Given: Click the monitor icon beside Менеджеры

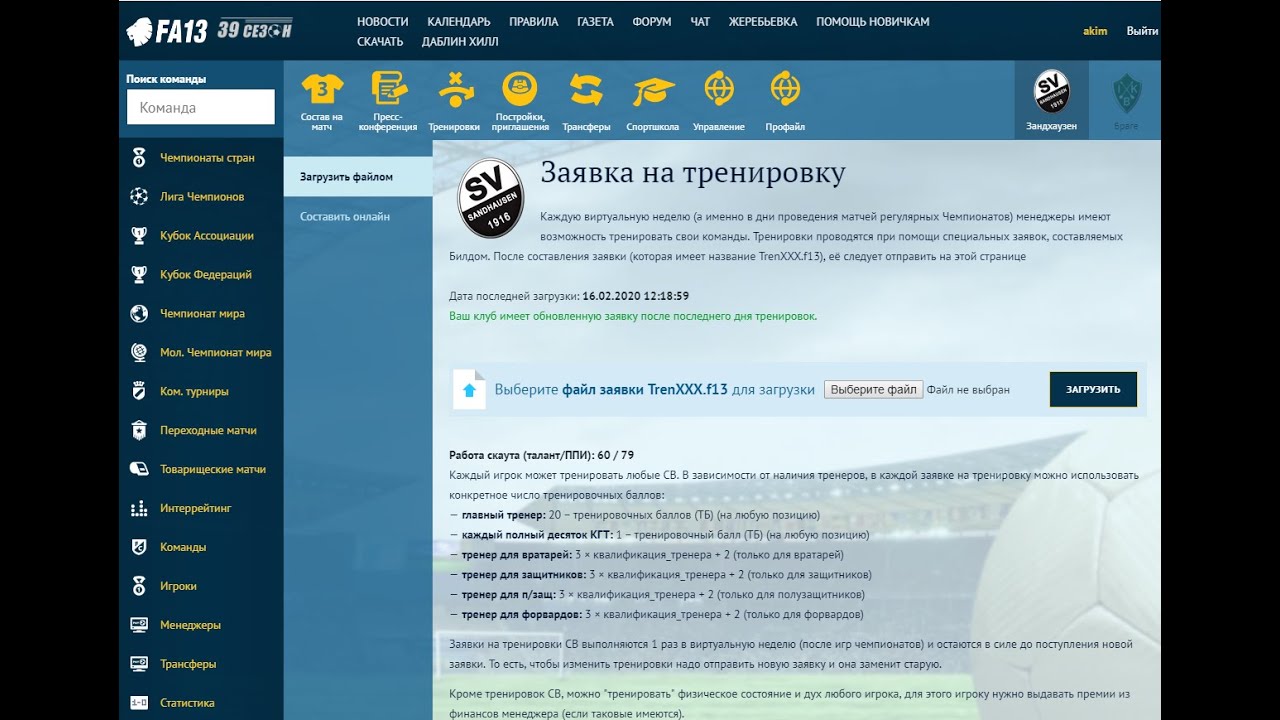Looking at the screenshot, I should (139, 625).
